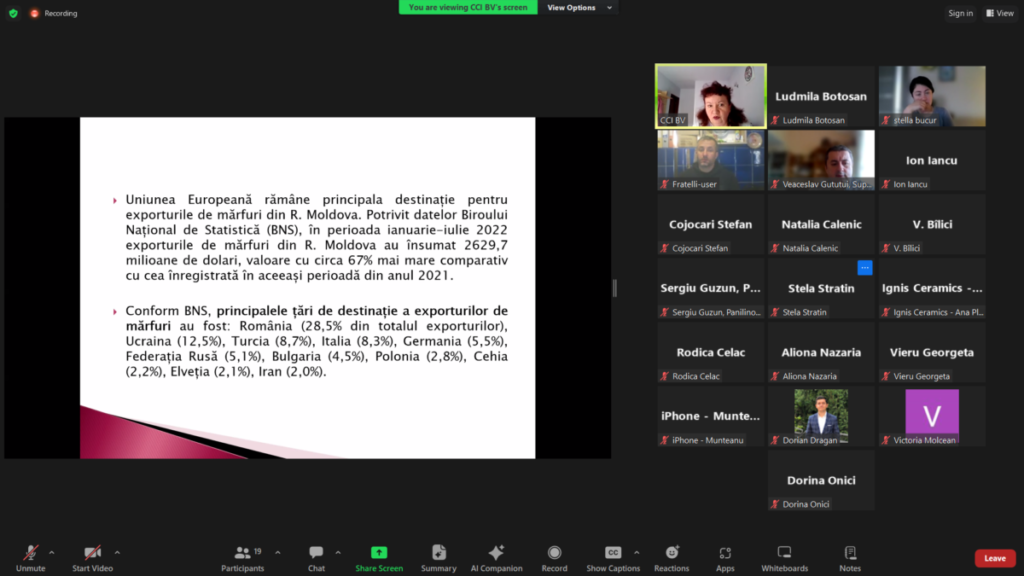Viewport: 1024px width, 576px height.
Task: Click the 'You are viewing CCI BV's screen' banner
Action: (468, 8)
